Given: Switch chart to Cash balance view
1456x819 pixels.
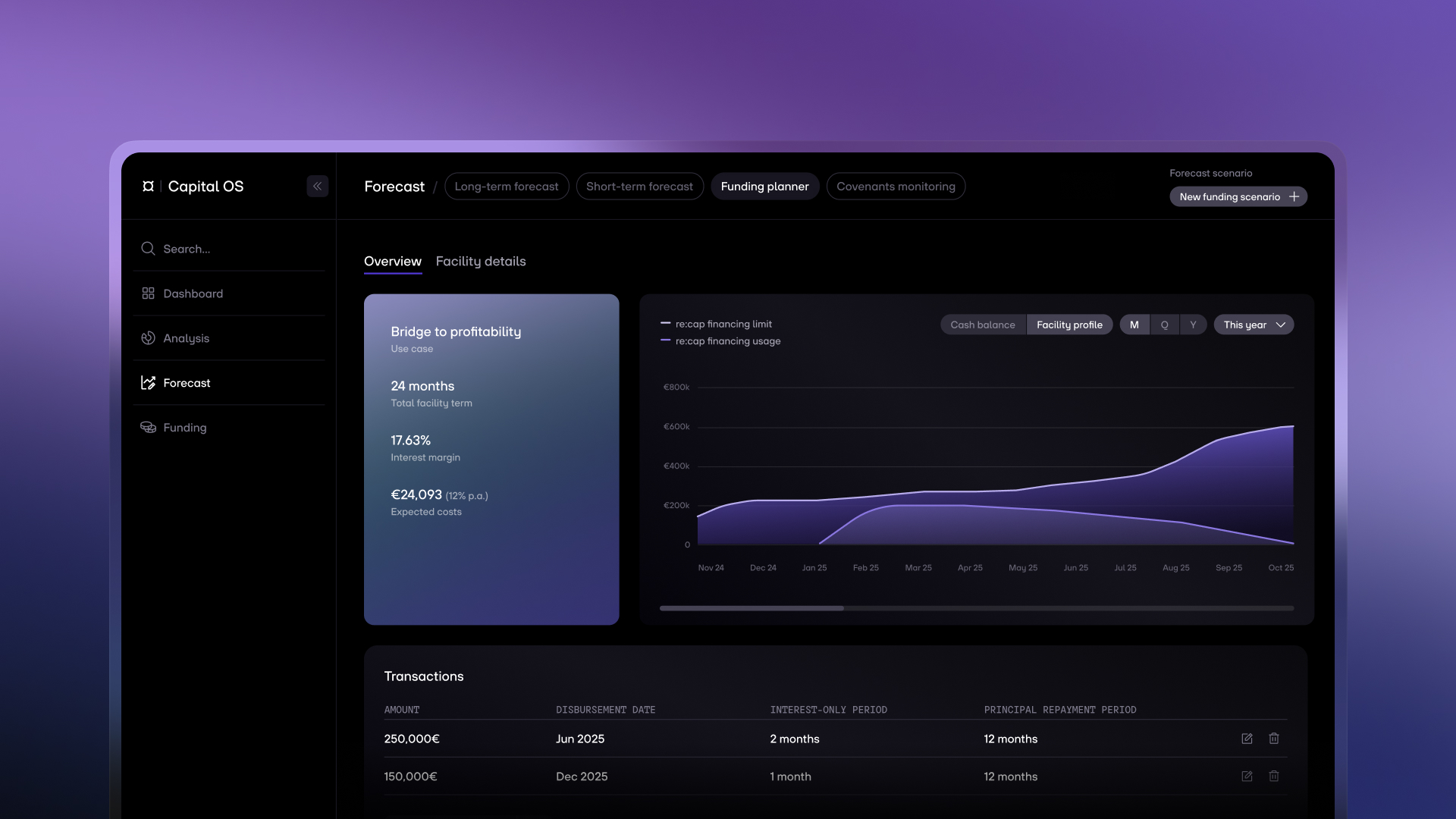Looking at the screenshot, I should [x=982, y=325].
